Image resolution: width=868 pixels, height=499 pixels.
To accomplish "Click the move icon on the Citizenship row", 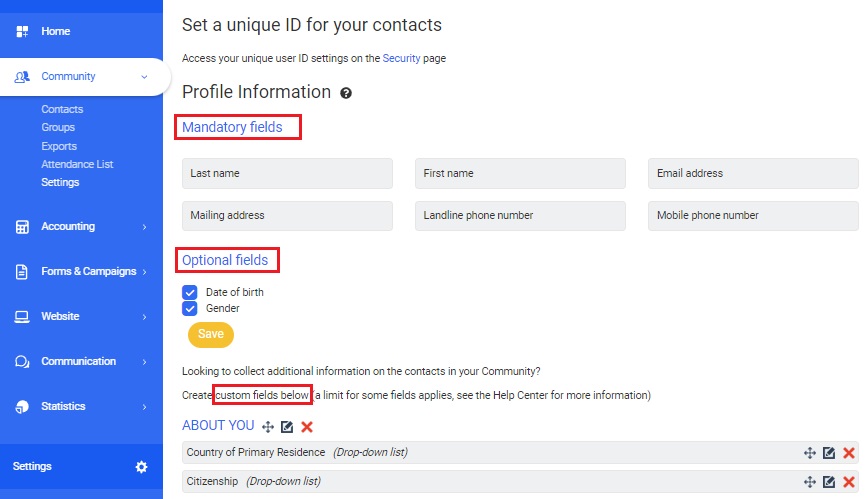I will click(x=810, y=482).
